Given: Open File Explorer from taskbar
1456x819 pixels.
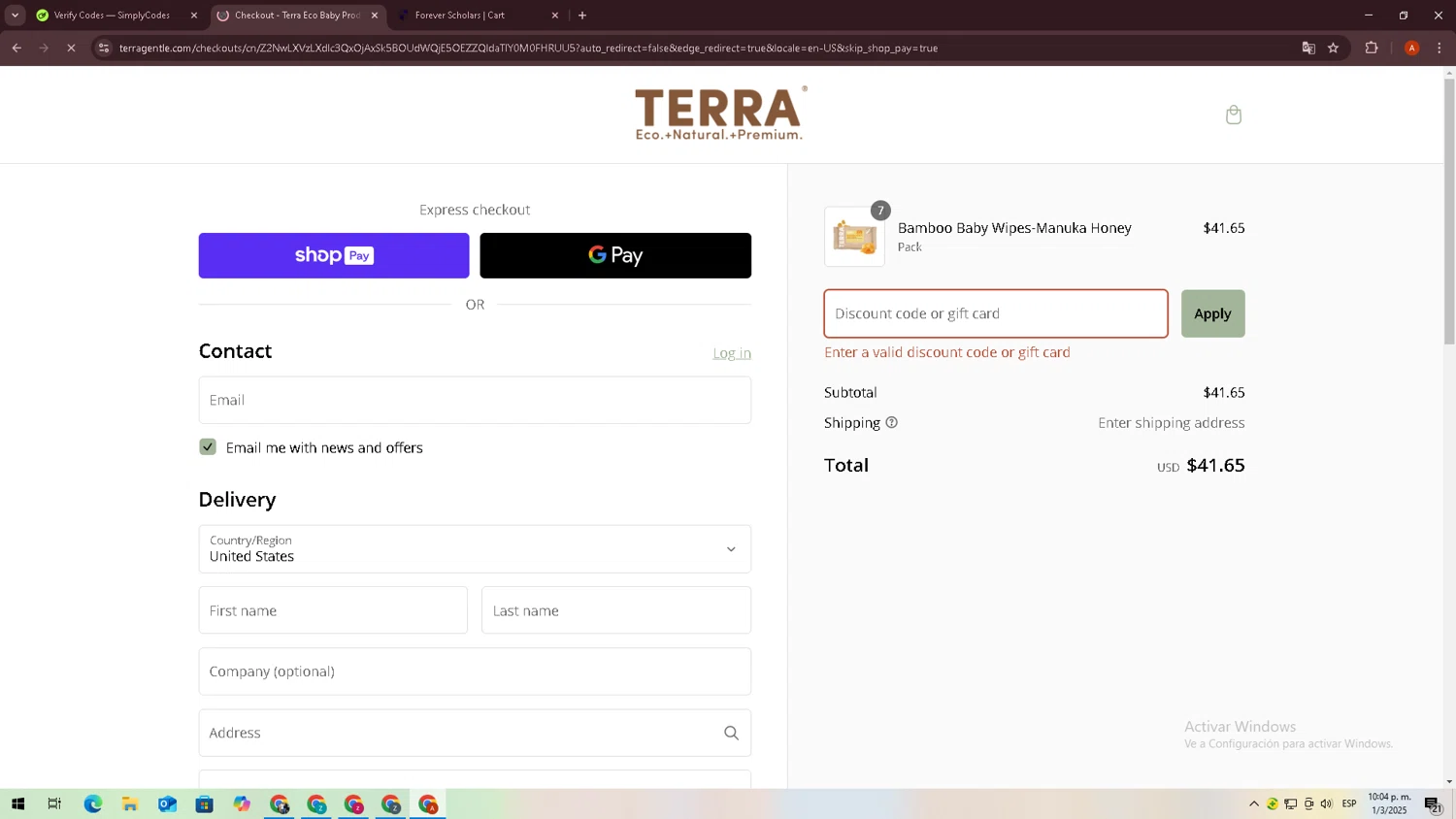Looking at the screenshot, I should (129, 804).
